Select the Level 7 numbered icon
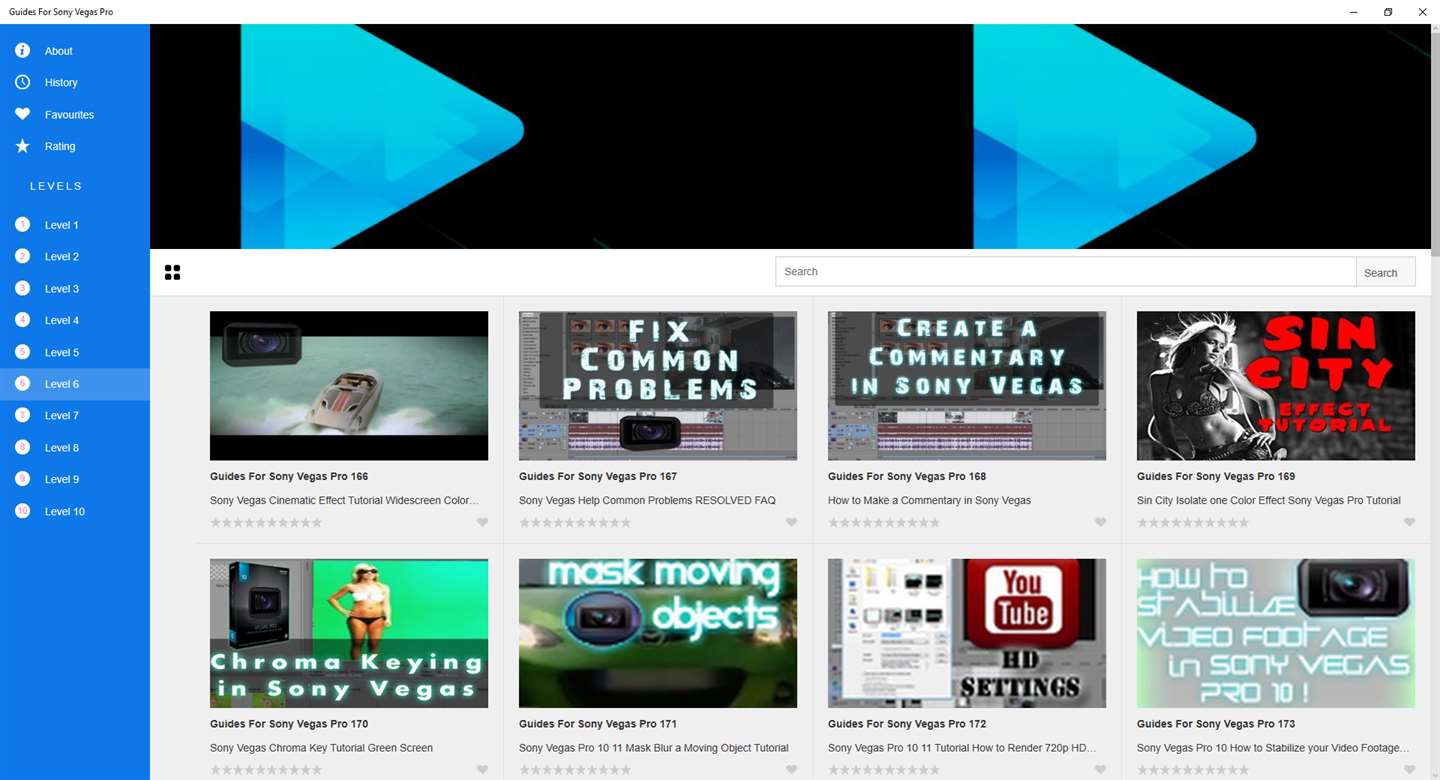Image resolution: width=1440 pixels, height=780 pixels. pos(22,415)
